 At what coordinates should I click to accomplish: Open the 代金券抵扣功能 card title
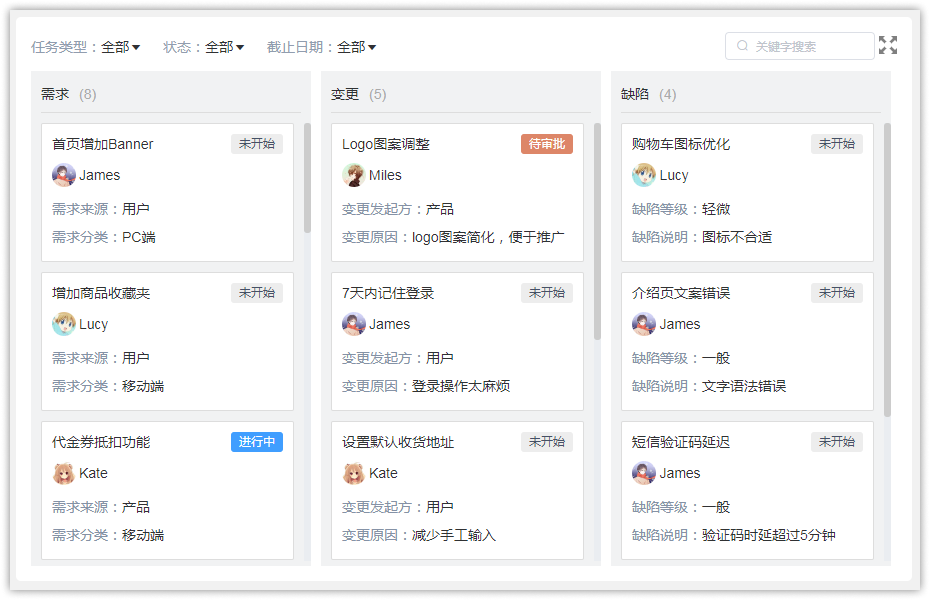tap(101, 442)
